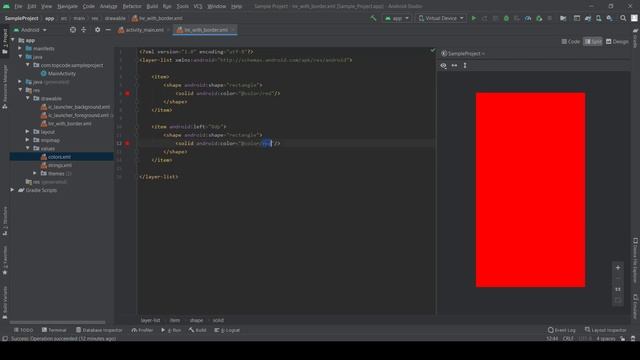Expand the layout folder
This screenshot has height=360, width=640.
coord(28,131)
